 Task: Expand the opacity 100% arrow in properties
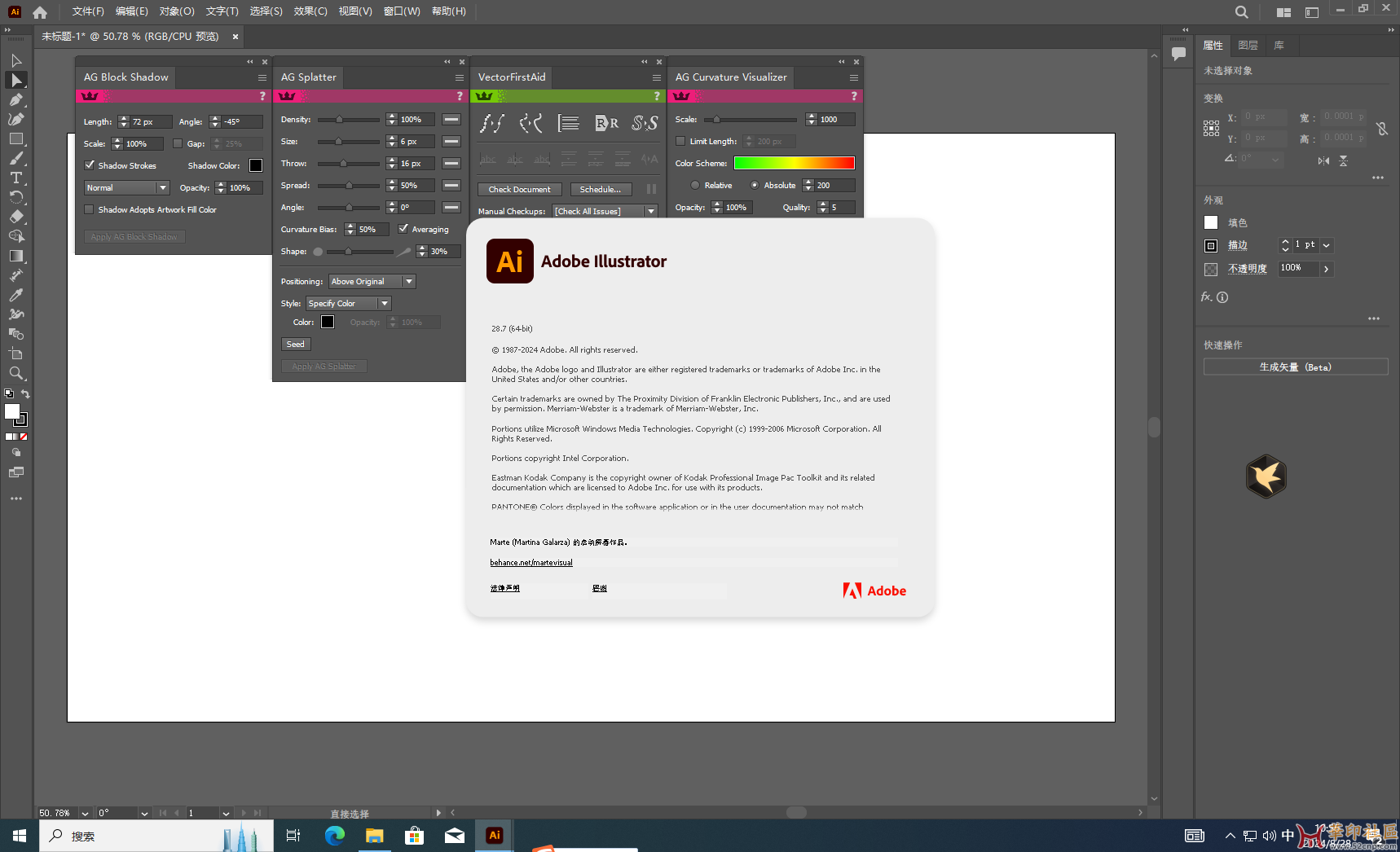tap(1327, 269)
